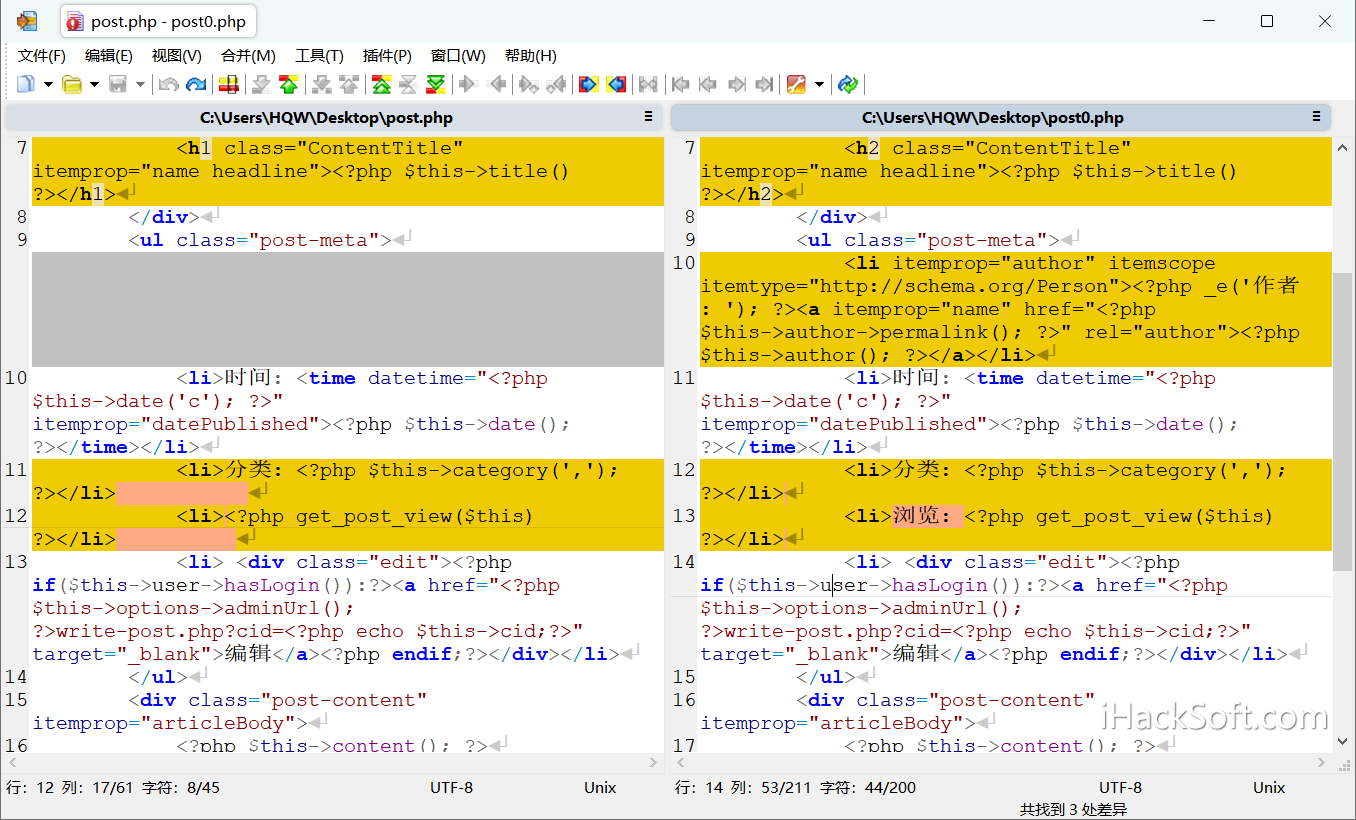1356x820 pixels.
Task: Click the Undo toolbar icon
Action: tap(169, 84)
